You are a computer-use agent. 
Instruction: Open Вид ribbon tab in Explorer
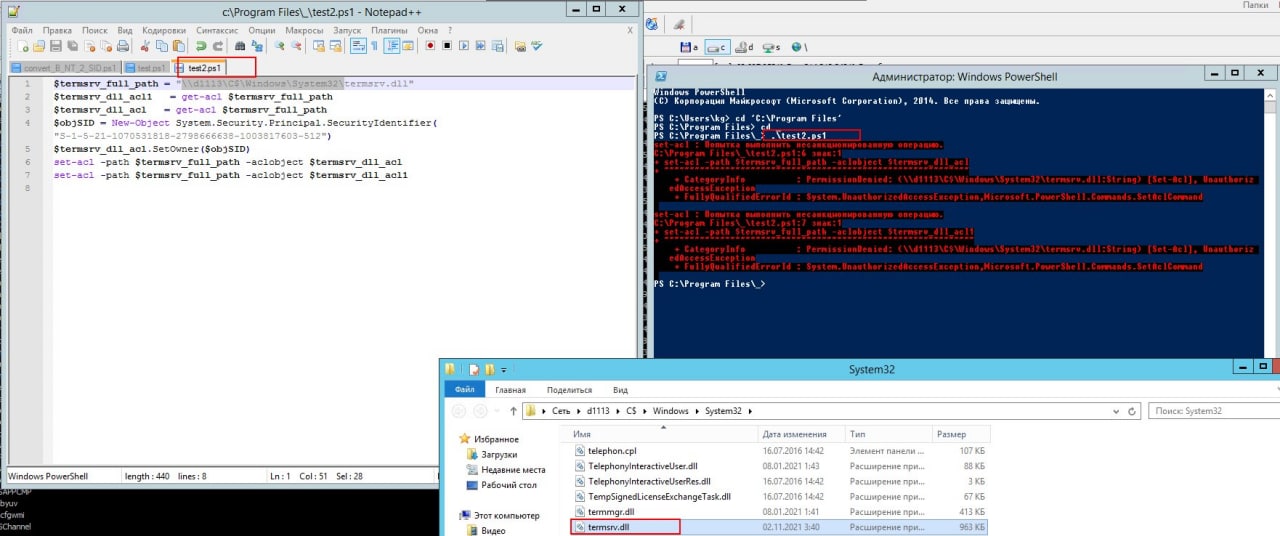[620, 390]
